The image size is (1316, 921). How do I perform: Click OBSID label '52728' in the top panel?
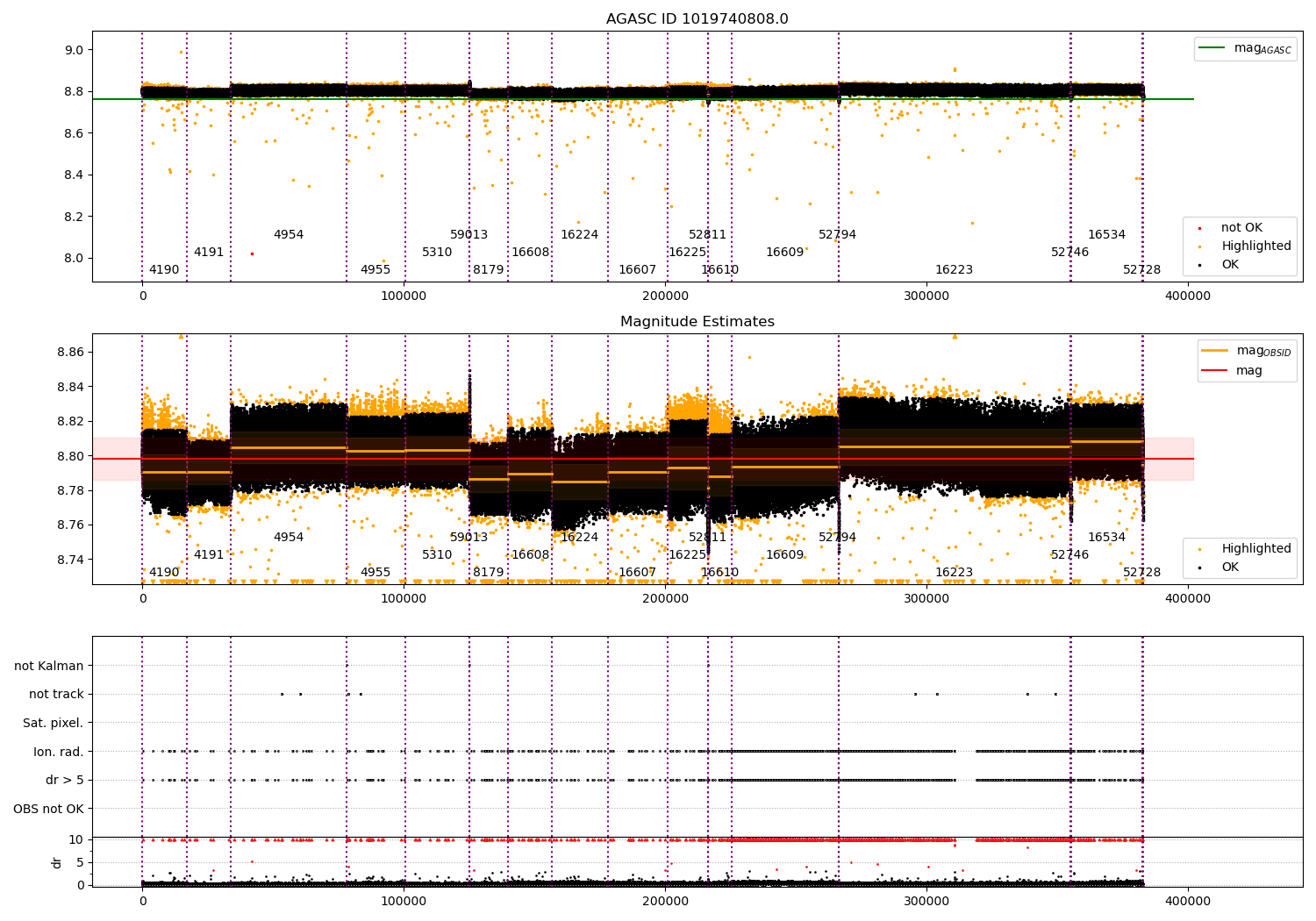pyautogui.click(x=1142, y=269)
